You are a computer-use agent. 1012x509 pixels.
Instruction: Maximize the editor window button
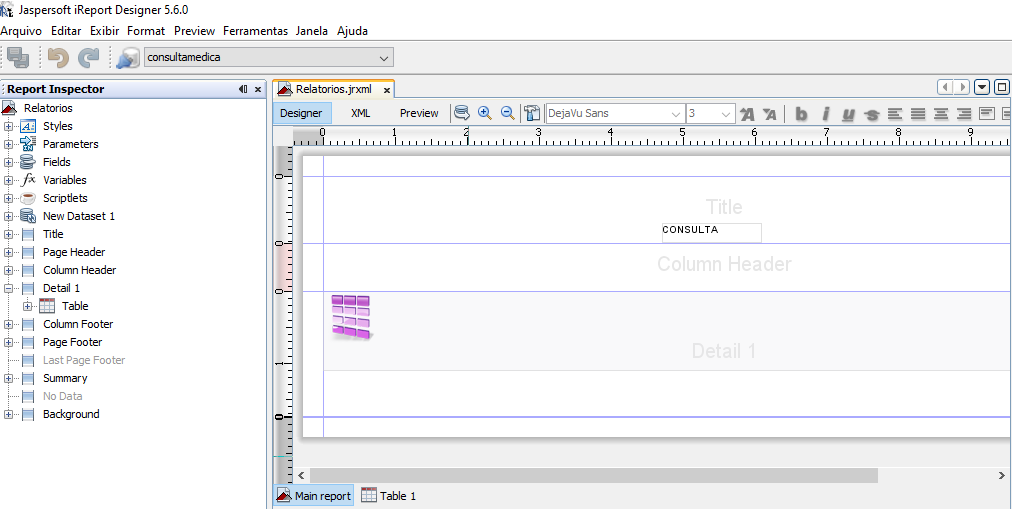coord(1002,87)
